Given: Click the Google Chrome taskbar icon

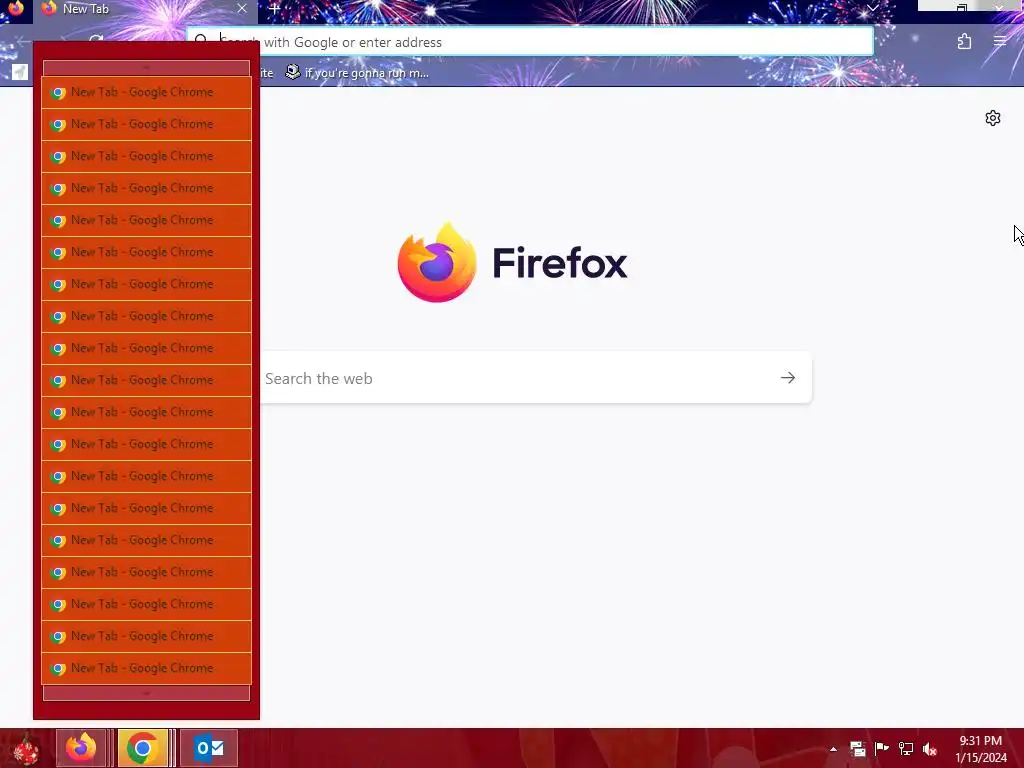Looking at the screenshot, I should (142, 748).
